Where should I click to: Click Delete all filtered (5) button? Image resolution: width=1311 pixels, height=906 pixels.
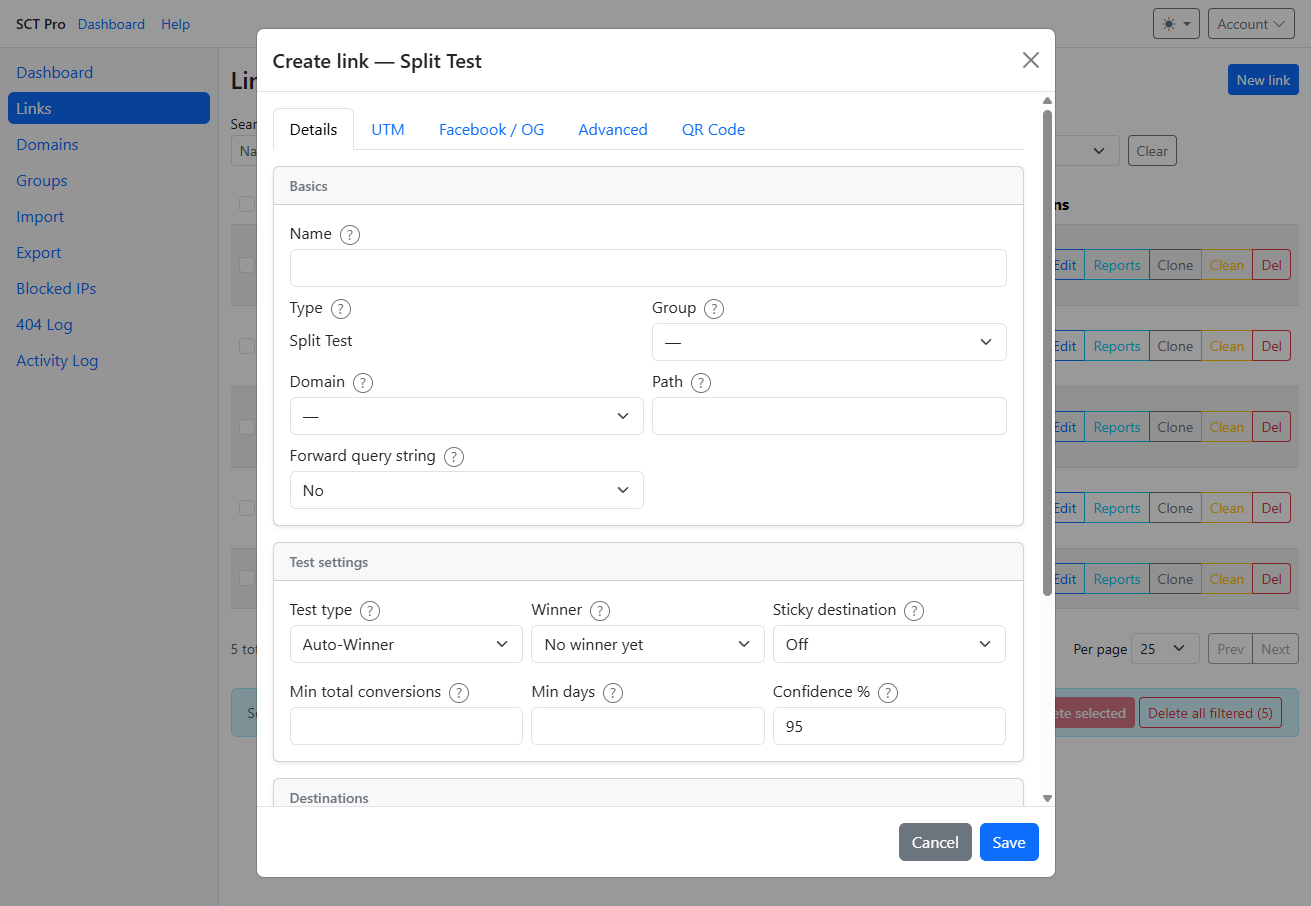(1210, 713)
